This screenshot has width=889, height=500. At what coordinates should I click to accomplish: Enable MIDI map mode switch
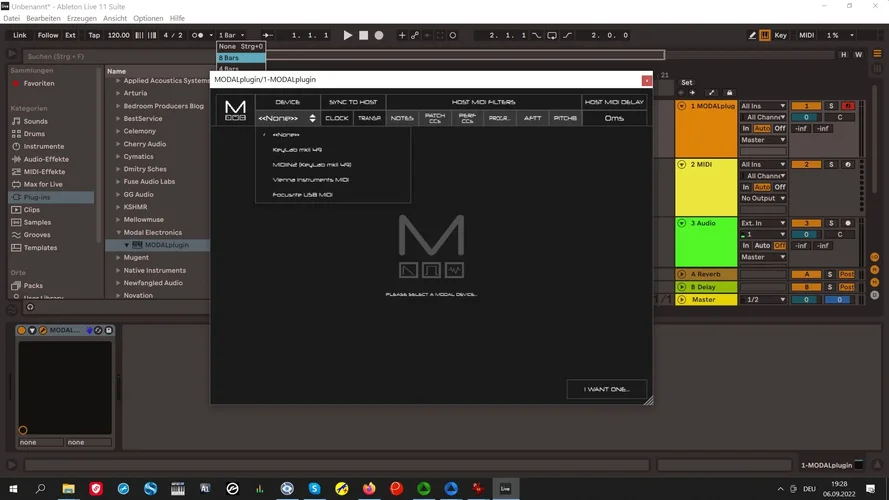coord(807,35)
